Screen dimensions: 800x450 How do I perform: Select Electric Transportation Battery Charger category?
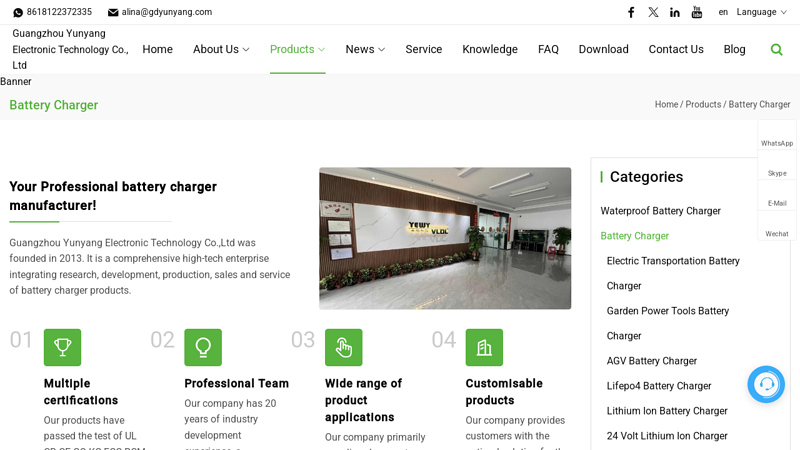point(673,273)
